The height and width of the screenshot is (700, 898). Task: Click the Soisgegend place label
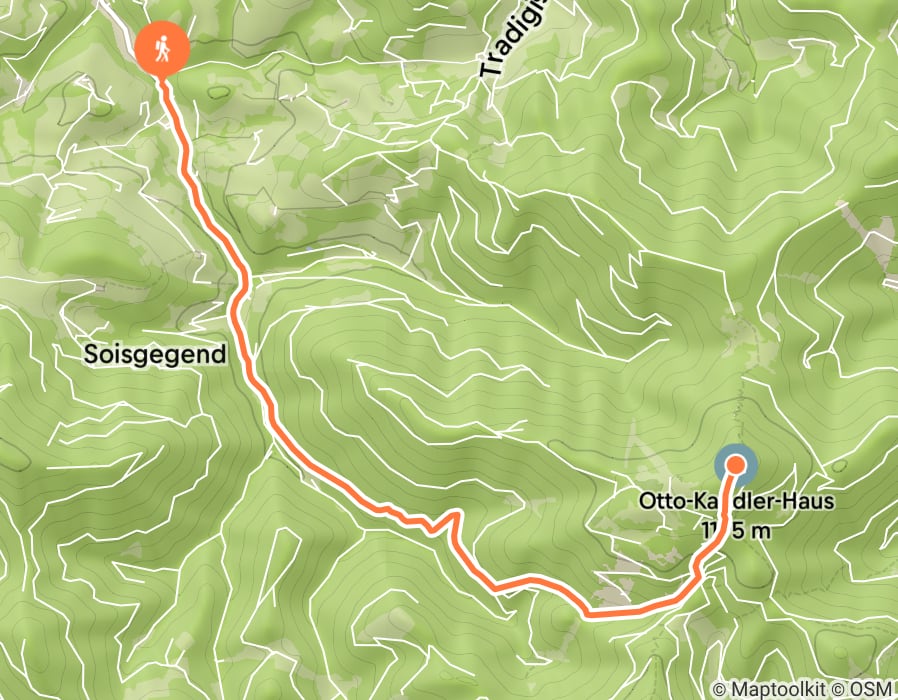tap(155, 355)
